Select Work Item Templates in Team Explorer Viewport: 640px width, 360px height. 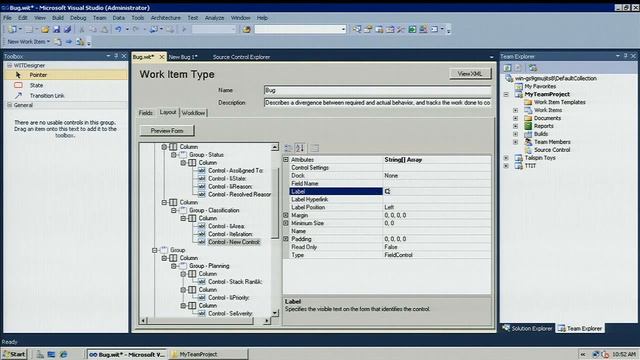click(560, 102)
